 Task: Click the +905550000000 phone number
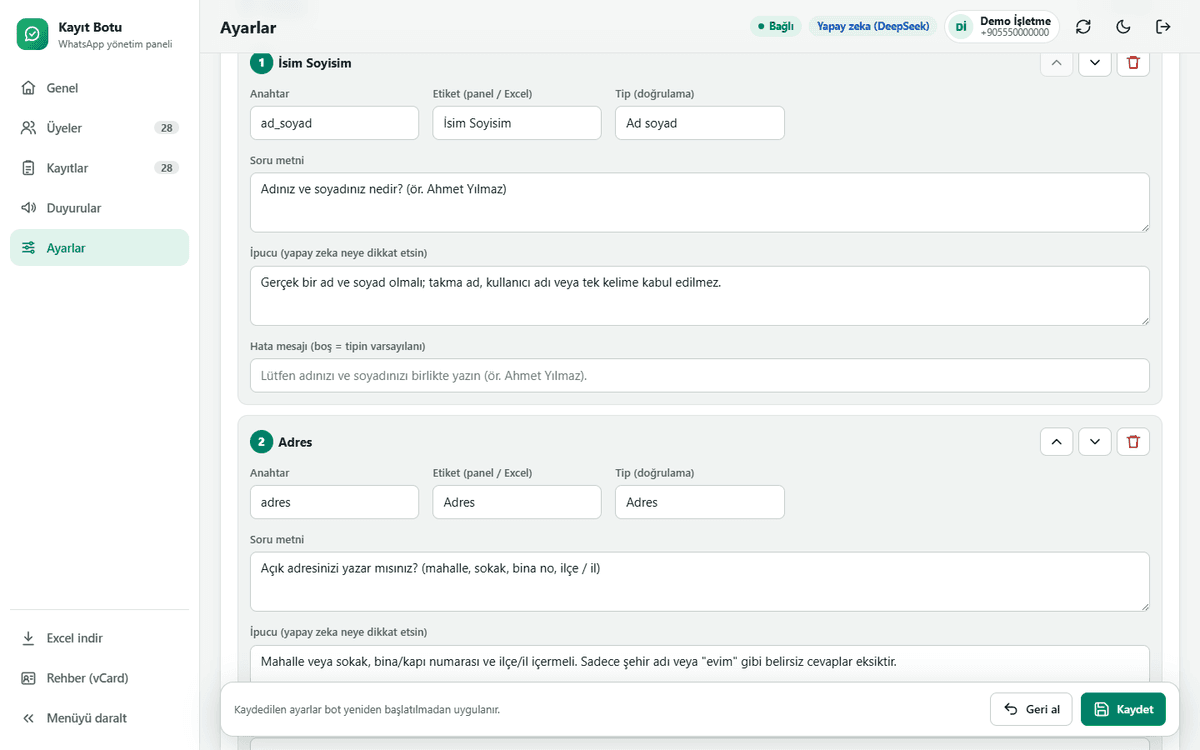click(1015, 33)
